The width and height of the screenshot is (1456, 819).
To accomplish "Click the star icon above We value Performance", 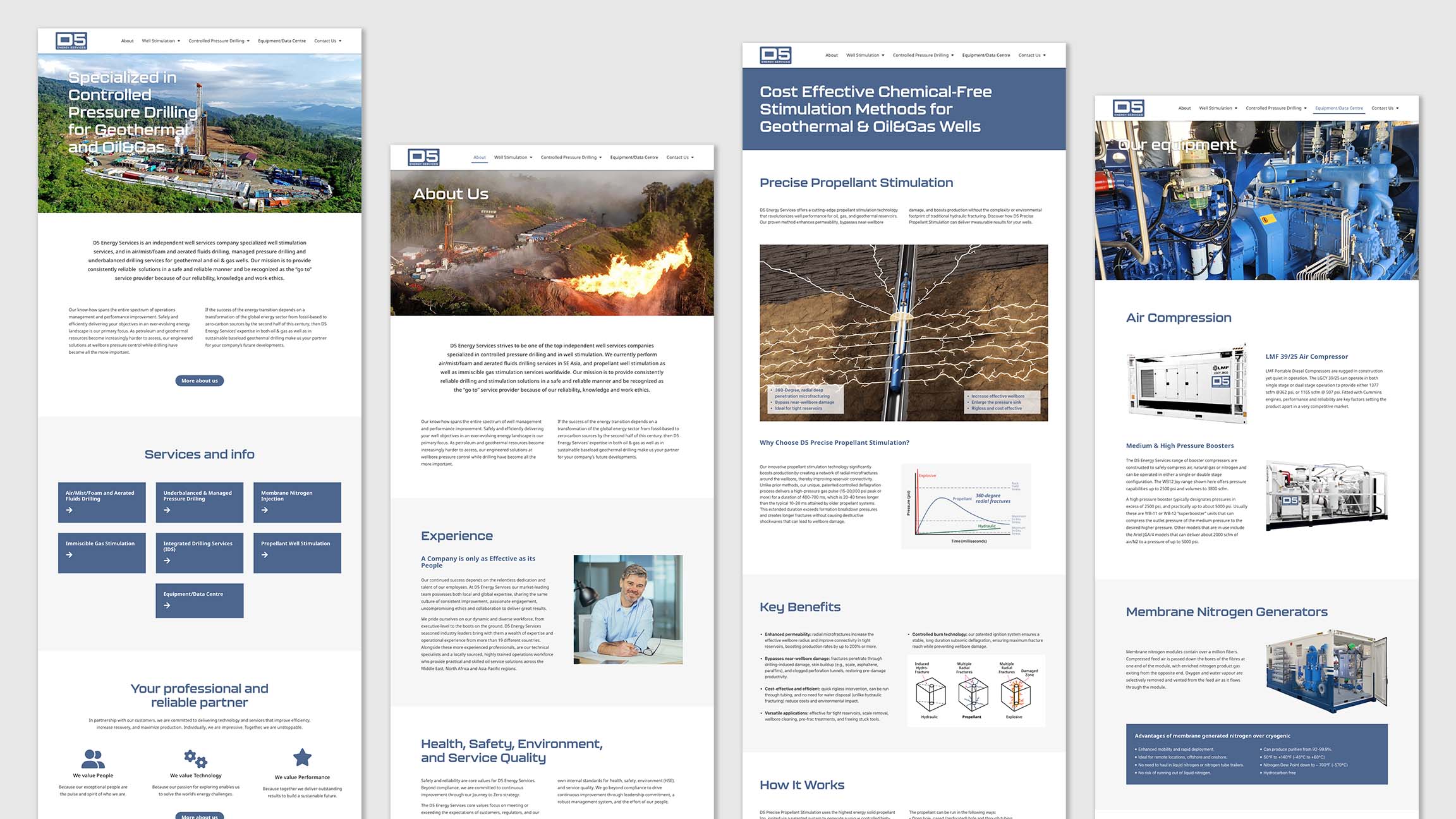I will [302, 757].
